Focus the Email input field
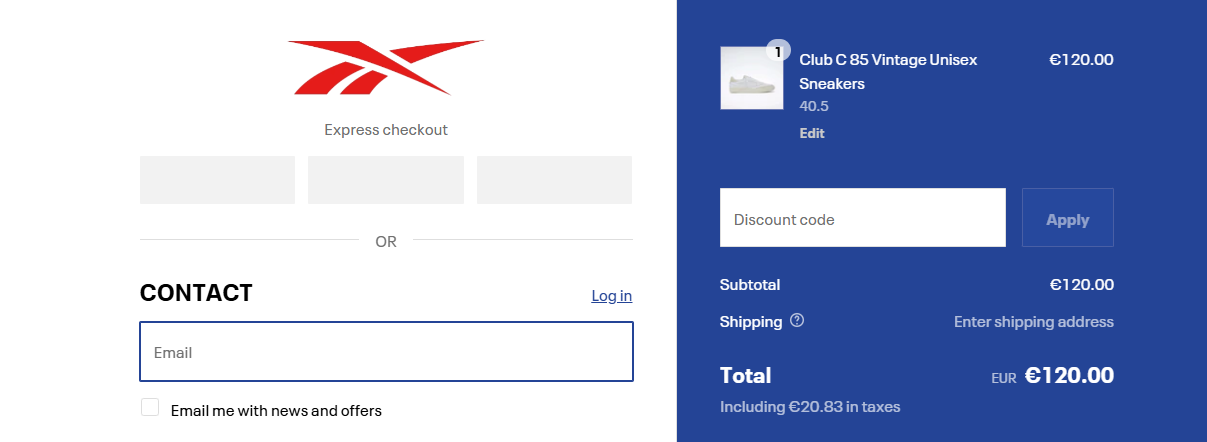Viewport: 1207px width, 442px height. pyautogui.click(x=386, y=352)
